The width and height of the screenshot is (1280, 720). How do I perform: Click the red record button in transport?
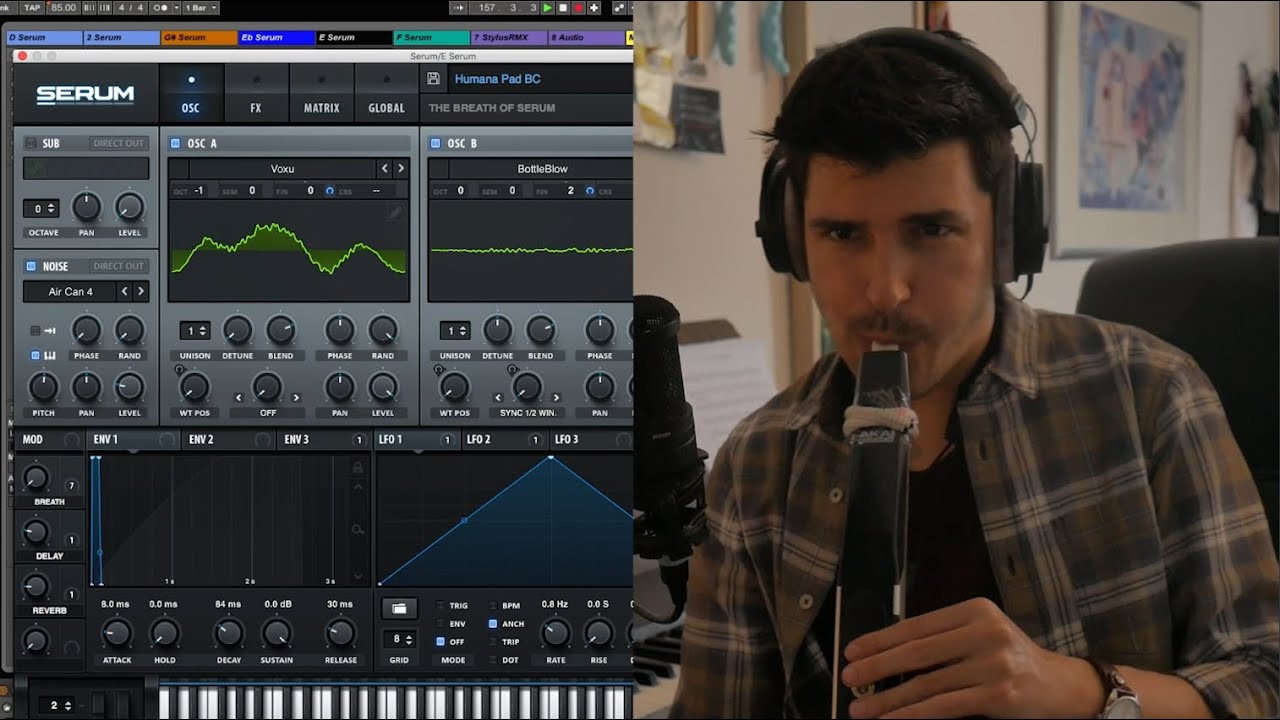[x=578, y=8]
